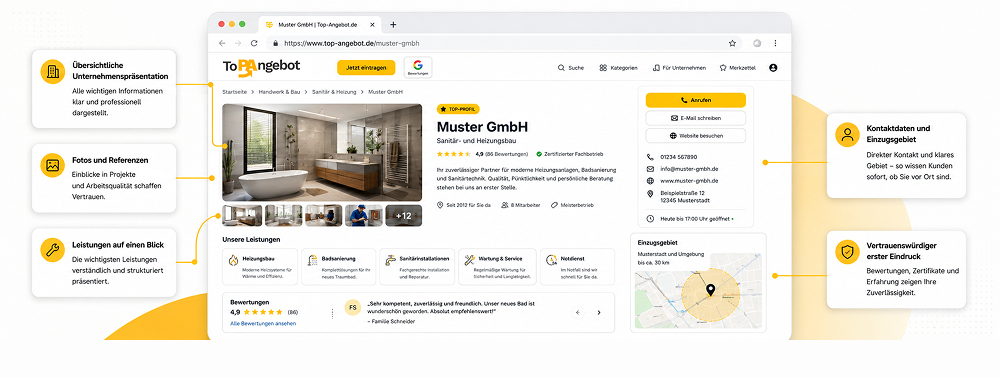Click the yellow Anrufen button
The width and height of the screenshot is (1000, 378).
pyautogui.click(x=696, y=100)
